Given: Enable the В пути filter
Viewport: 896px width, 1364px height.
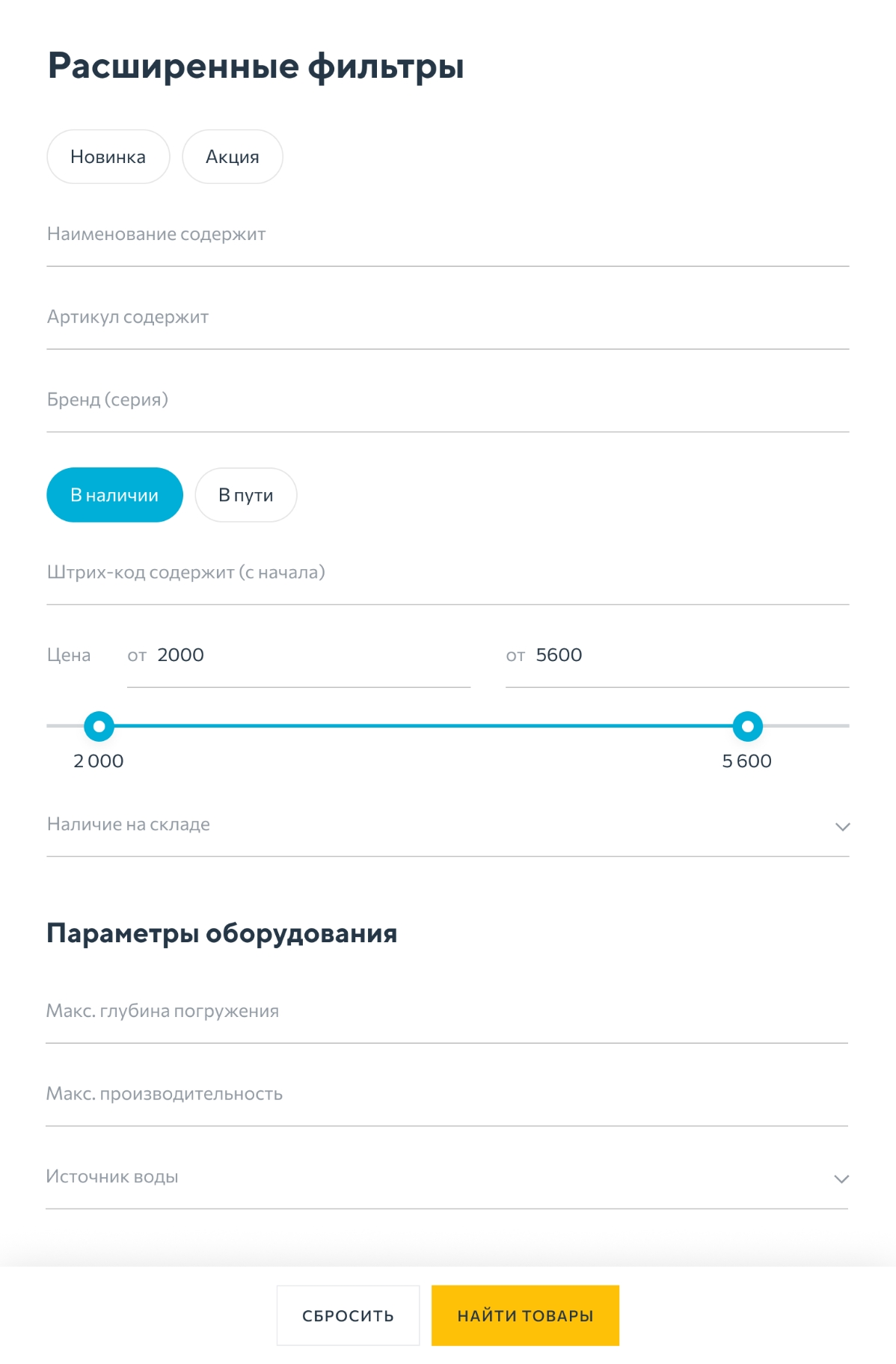Looking at the screenshot, I should point(246,495).
